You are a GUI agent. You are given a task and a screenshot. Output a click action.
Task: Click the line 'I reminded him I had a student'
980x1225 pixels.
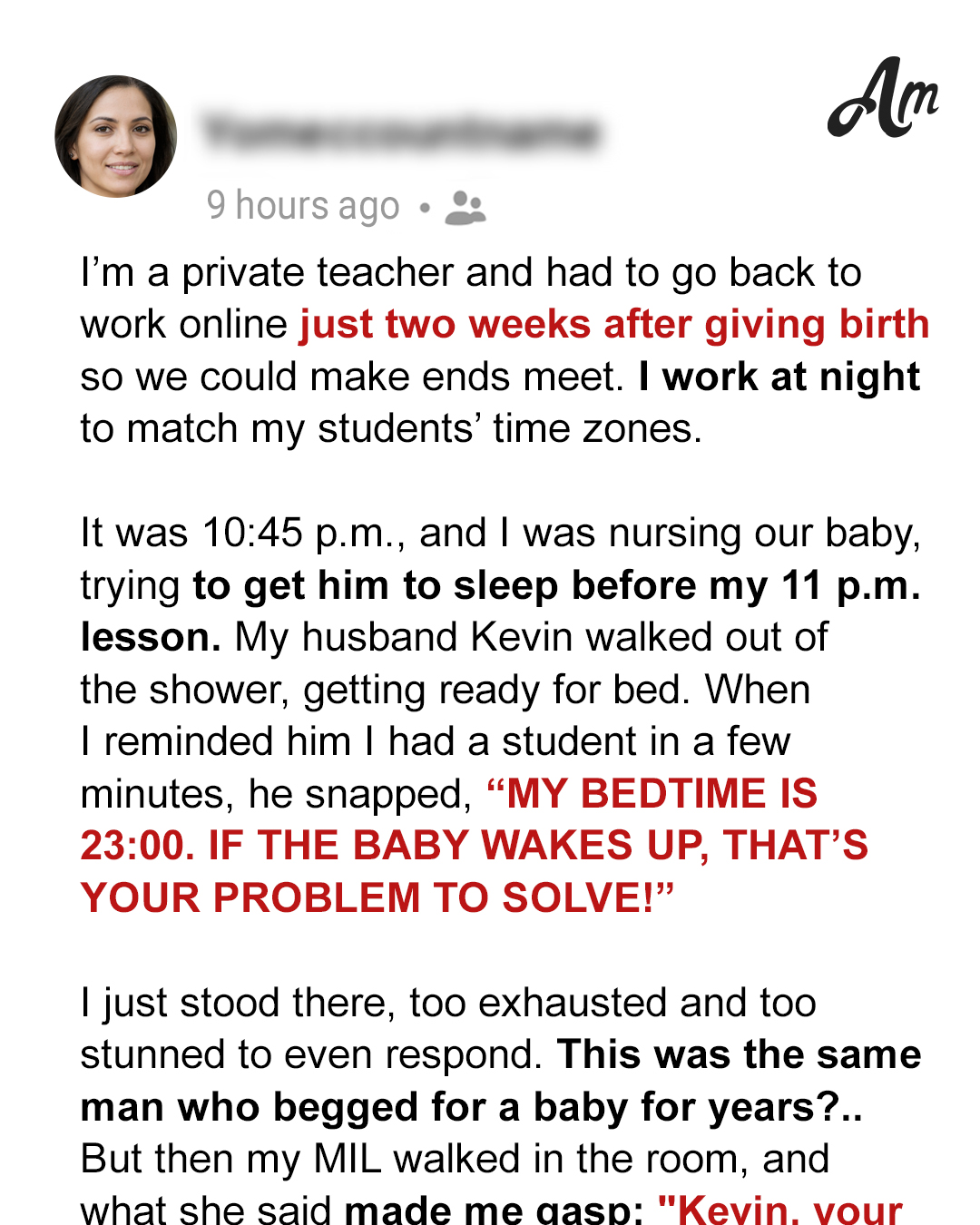tap(435, 741)
